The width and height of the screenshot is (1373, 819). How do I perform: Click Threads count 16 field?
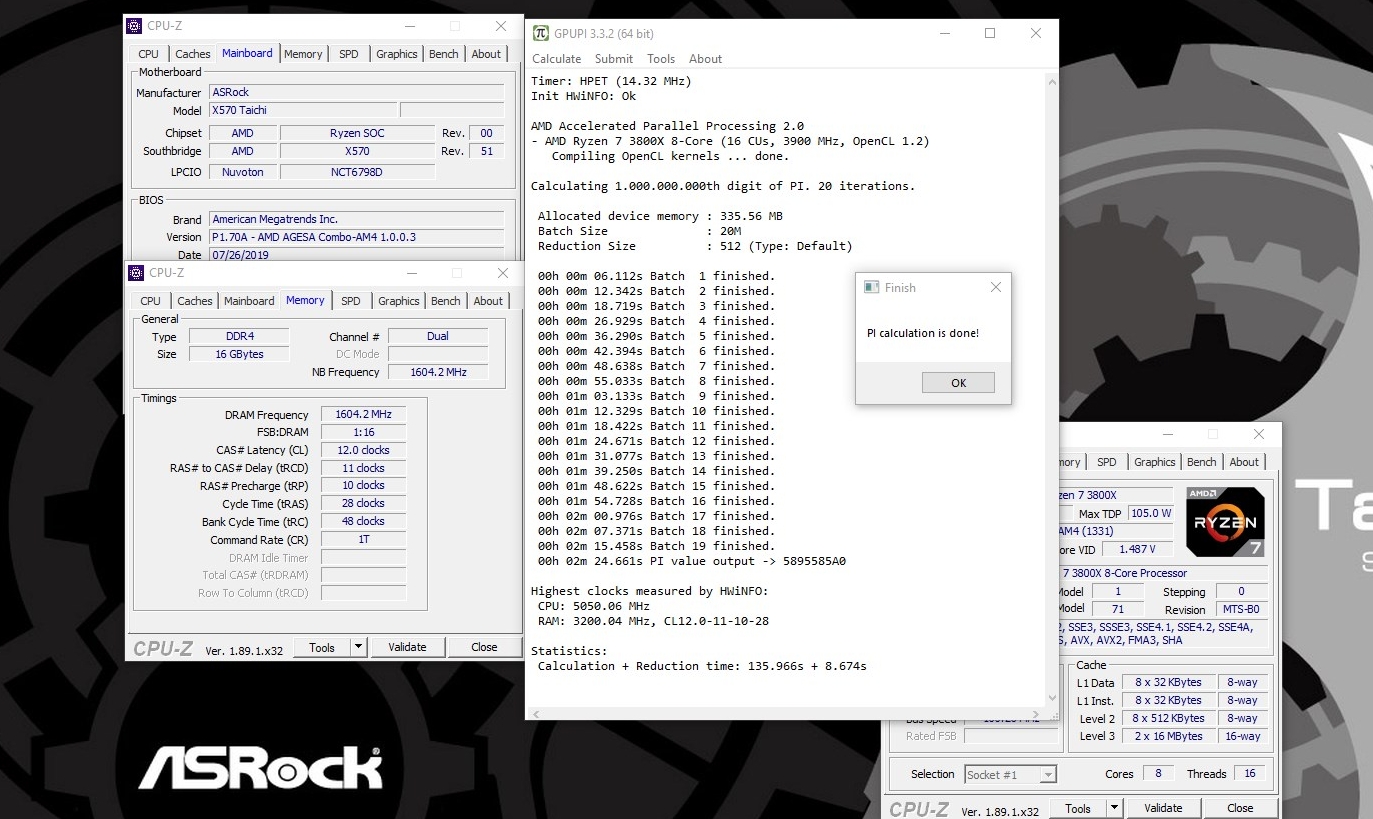pyautogui.click(x=1249, y=773)
